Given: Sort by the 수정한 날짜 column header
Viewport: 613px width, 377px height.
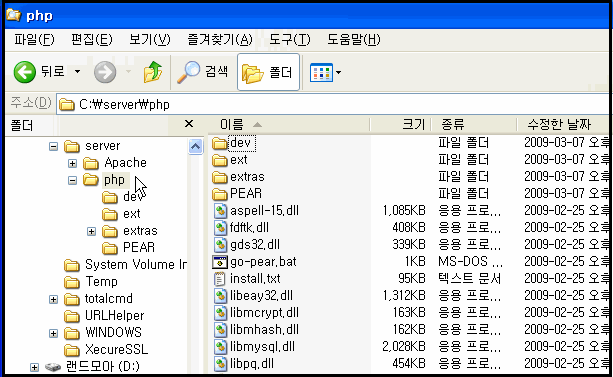Looking at the screenshot, I should (563, 125).
